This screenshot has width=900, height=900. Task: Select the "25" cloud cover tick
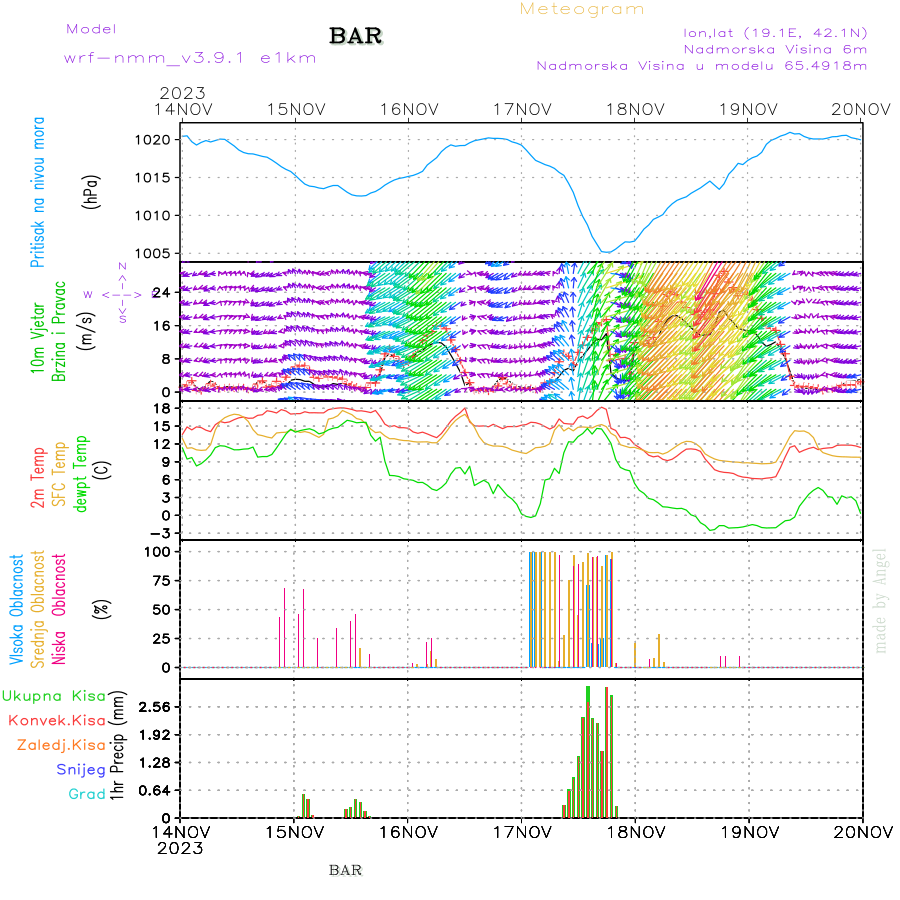pos(162,639)
